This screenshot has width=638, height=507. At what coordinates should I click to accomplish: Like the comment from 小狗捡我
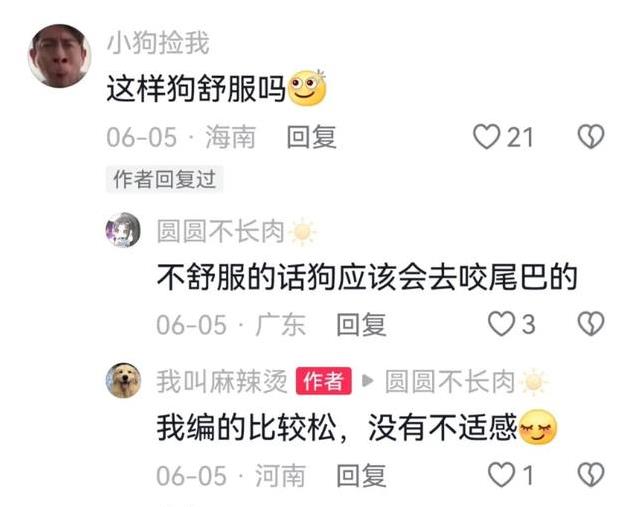(x=487, y=137)
